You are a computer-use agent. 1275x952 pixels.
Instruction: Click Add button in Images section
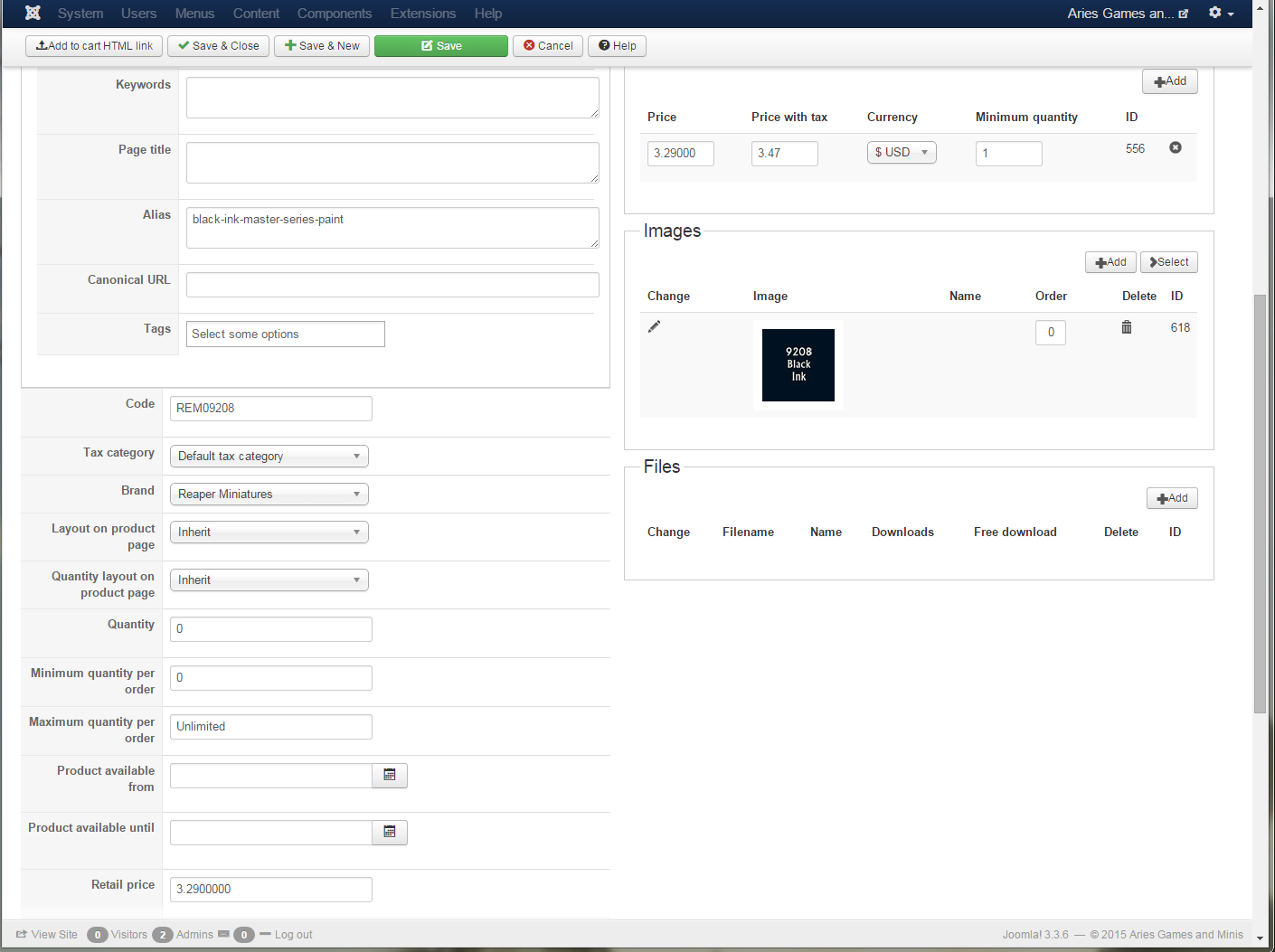click(x=1110, y=262)
